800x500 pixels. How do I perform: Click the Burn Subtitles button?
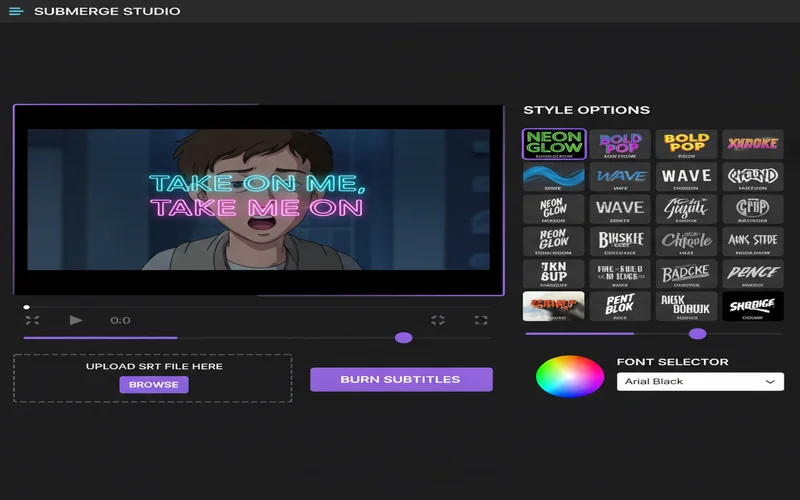coord(401,379)
